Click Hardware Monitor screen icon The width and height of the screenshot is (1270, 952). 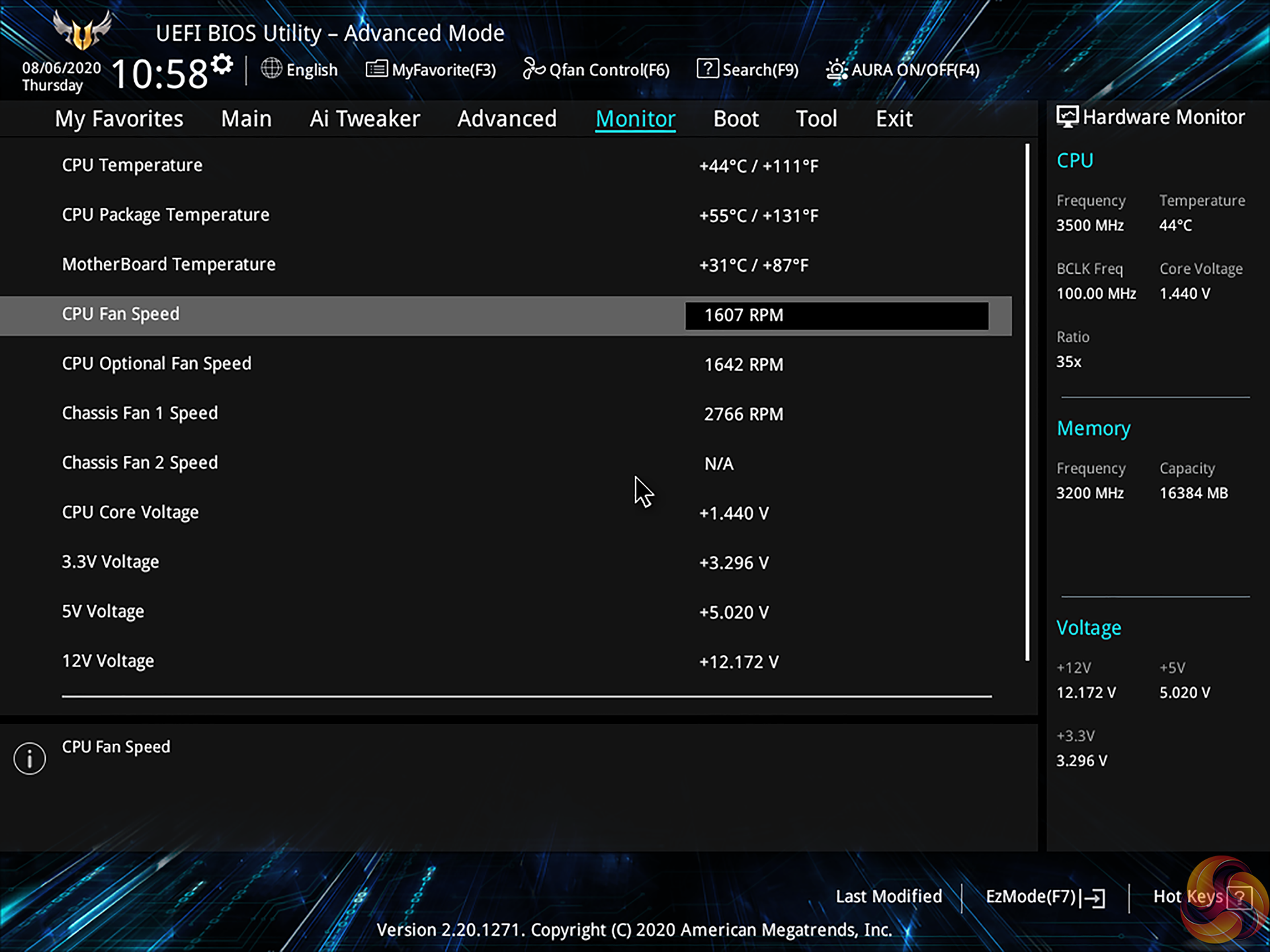pos(1066,117)
